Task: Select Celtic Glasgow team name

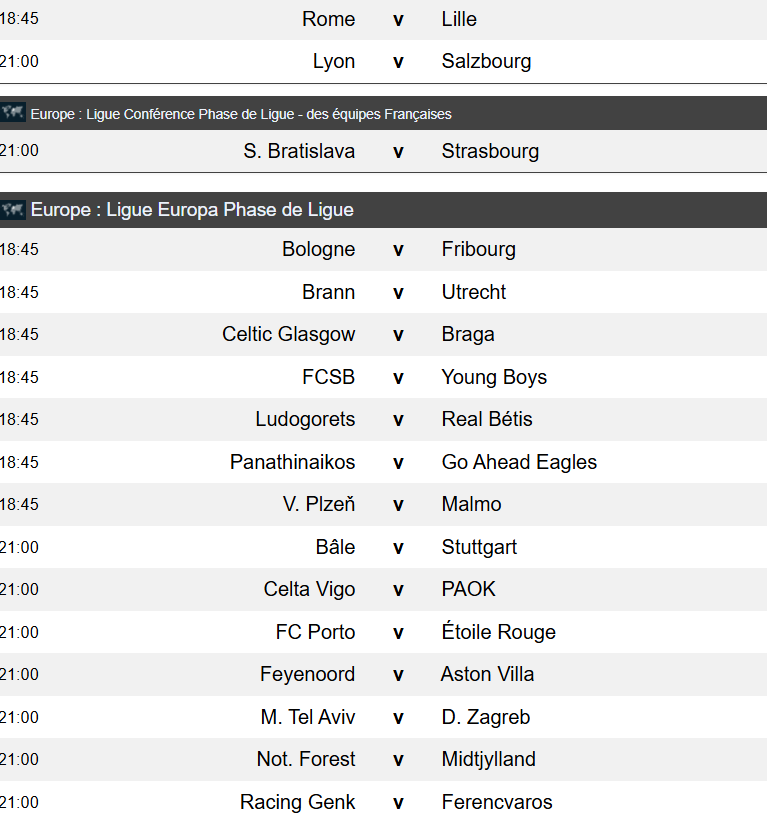Action: coord(289,334)
